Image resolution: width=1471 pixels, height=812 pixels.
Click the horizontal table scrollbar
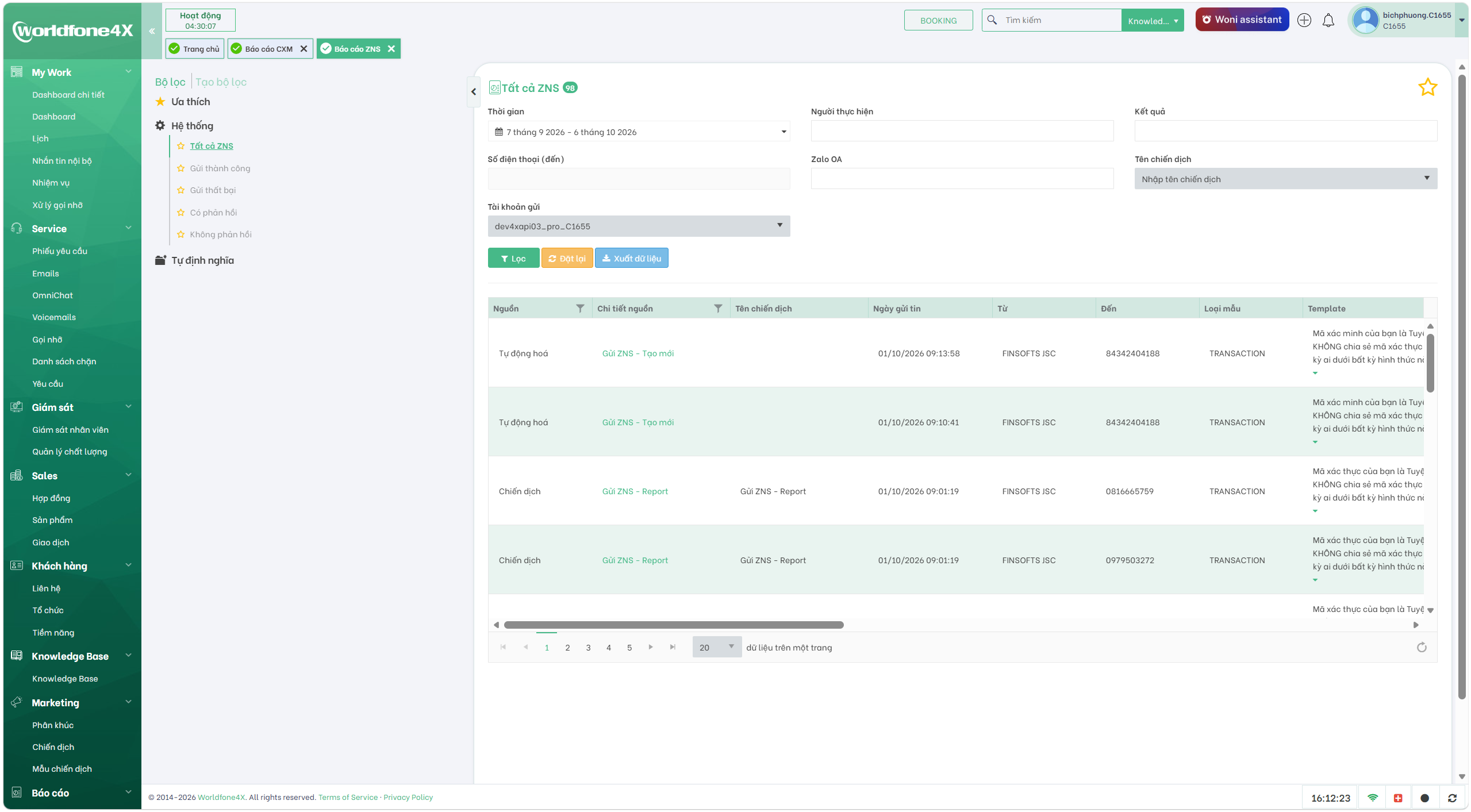point(673,625)
